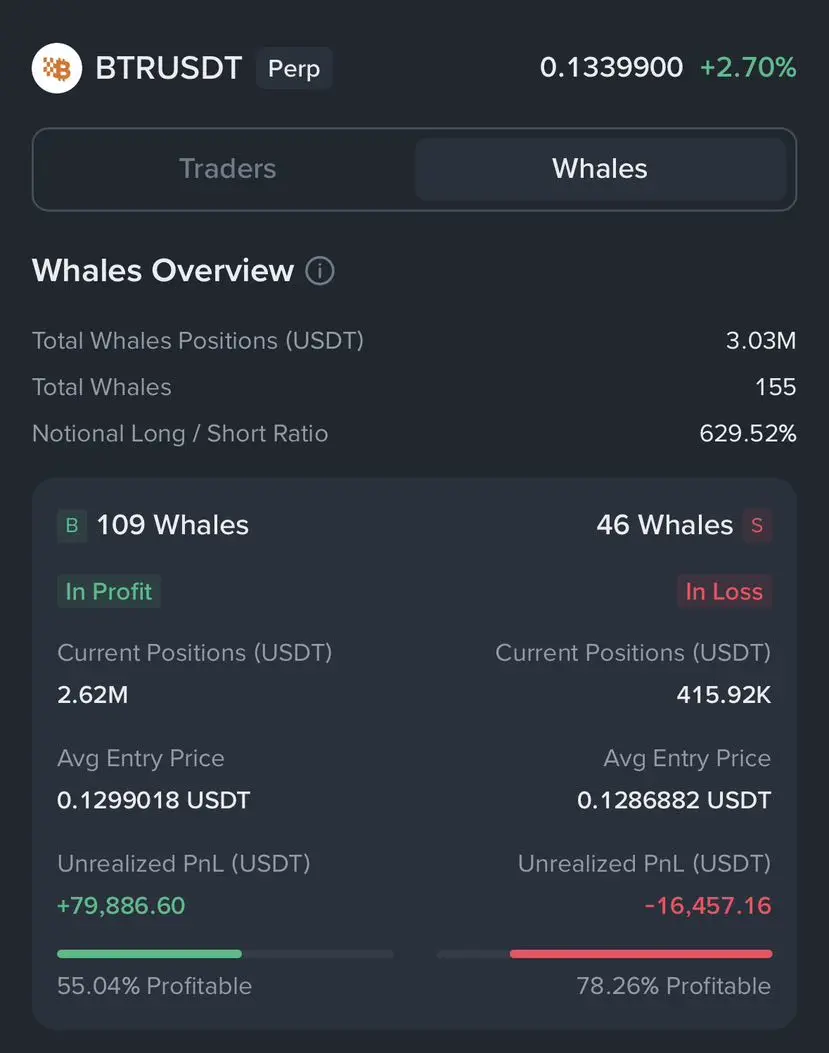Click the 0.1339900 current price

611,67
